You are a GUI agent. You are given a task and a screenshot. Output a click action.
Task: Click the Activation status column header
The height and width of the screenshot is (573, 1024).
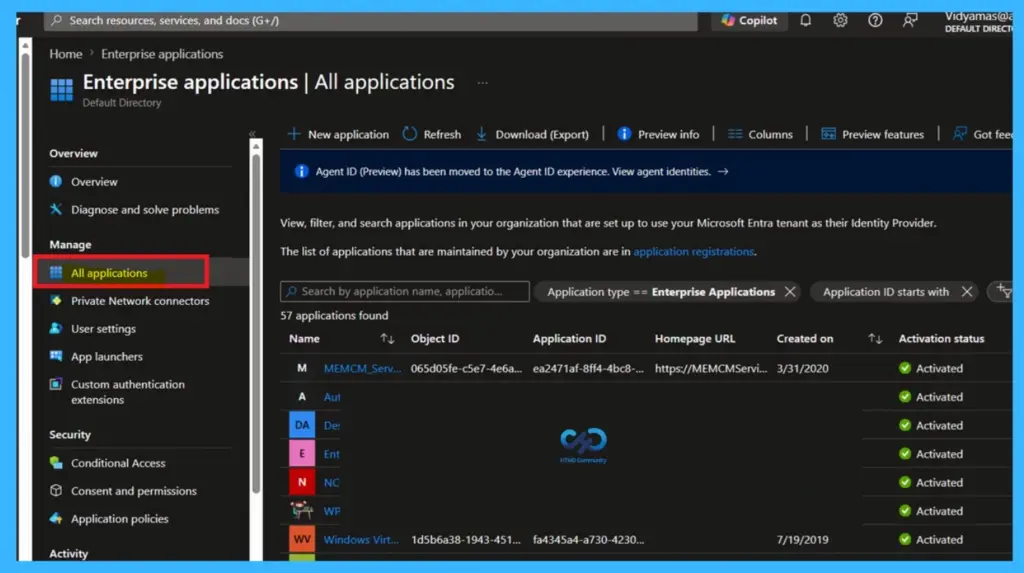[x=941, y=338]
